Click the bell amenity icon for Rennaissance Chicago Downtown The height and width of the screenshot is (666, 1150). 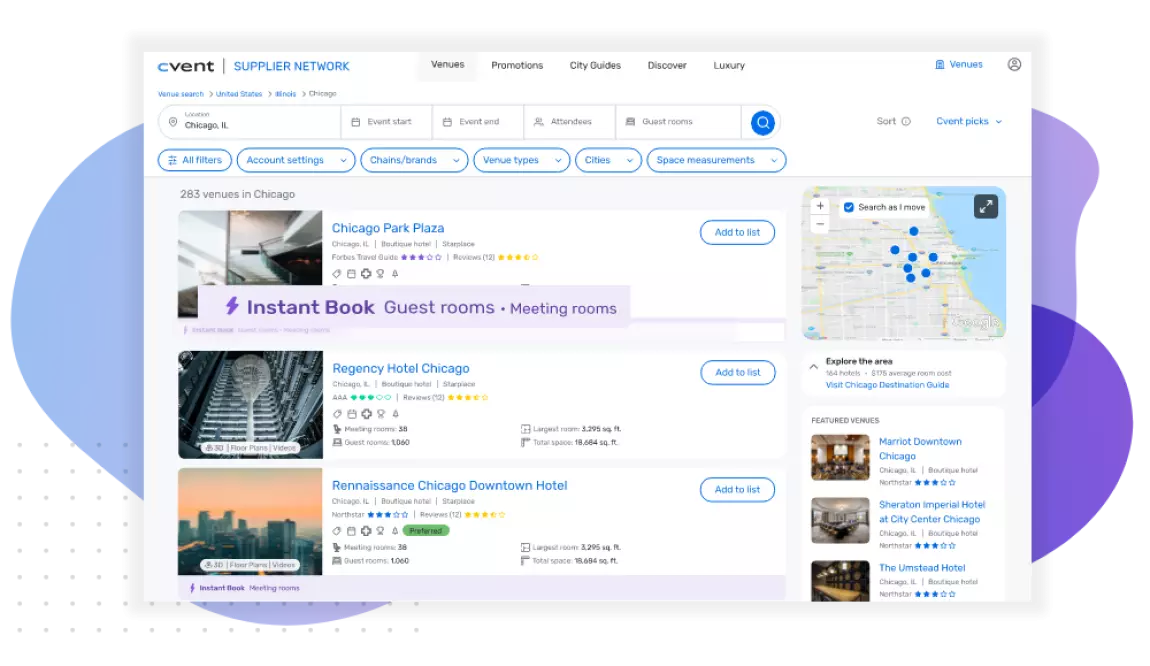tap(395, 530)
